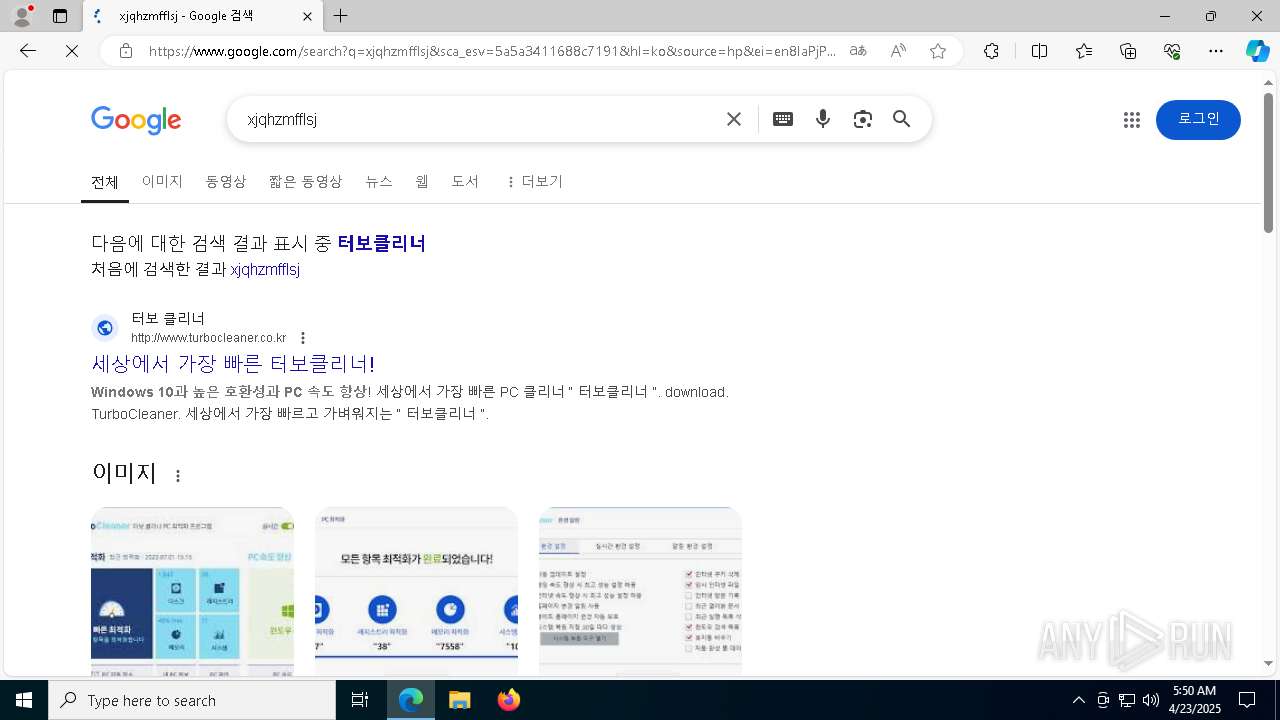1280x720 pixels.
Task: Open first TurboCleaner image thumbnail
Action: click(192, 591)
